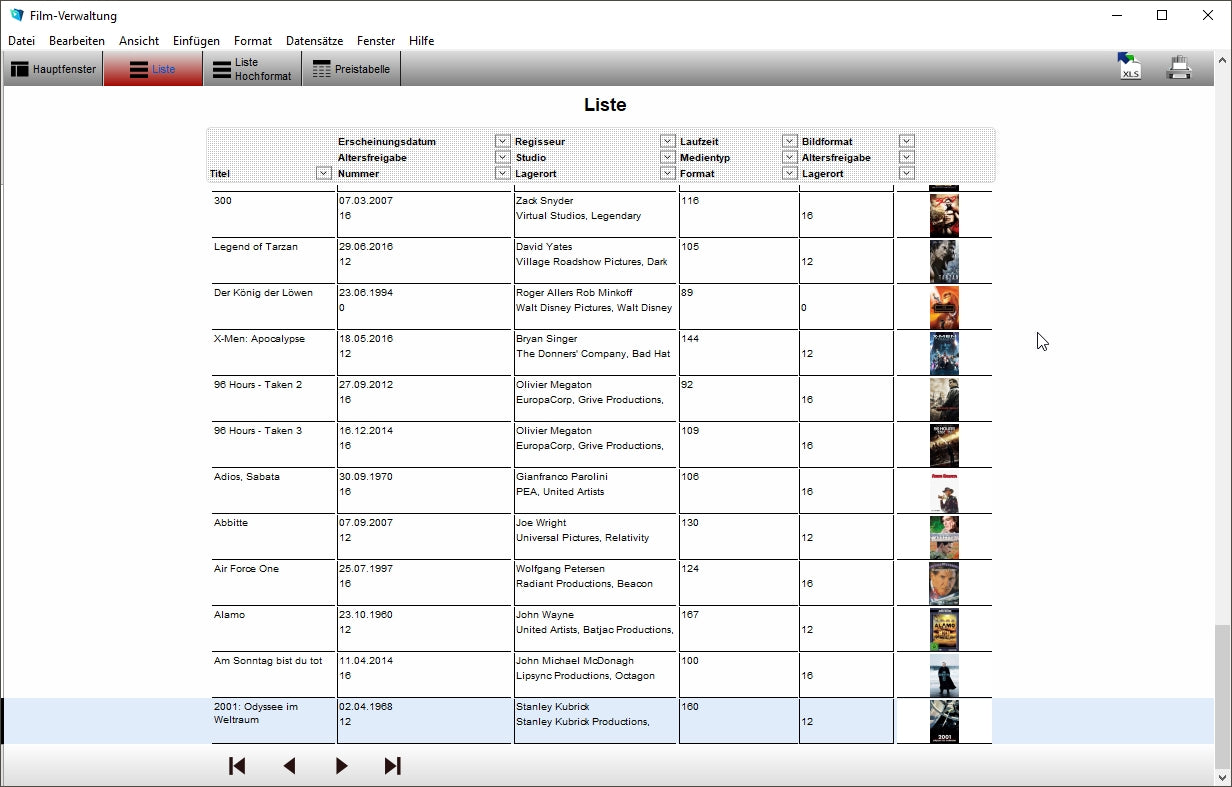This screenshot has height=787, width=1232.
Task: Click the Der König der Löwen cover
Action: [943, 307]
